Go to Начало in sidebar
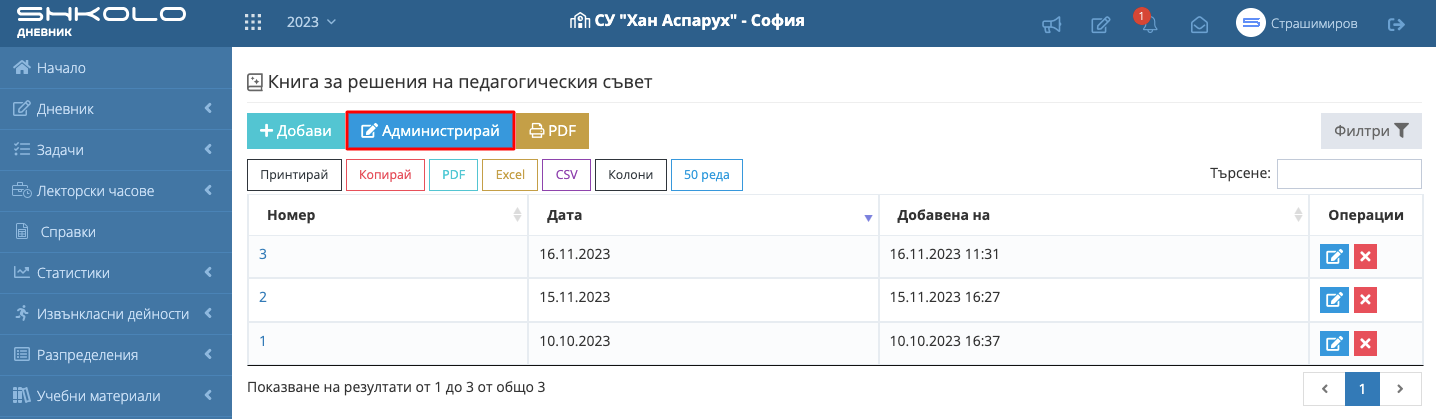This screenshot has height=419, width=1436. point(61,68)
